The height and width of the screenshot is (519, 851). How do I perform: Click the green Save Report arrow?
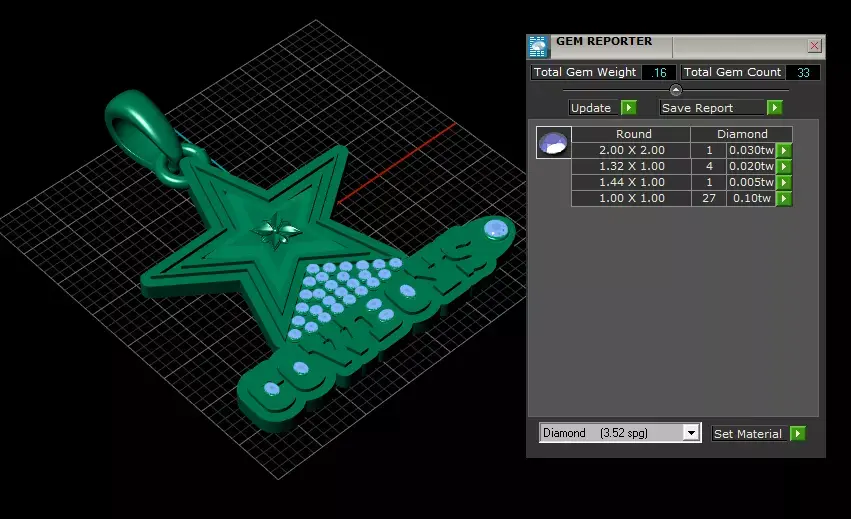[774, 107]
